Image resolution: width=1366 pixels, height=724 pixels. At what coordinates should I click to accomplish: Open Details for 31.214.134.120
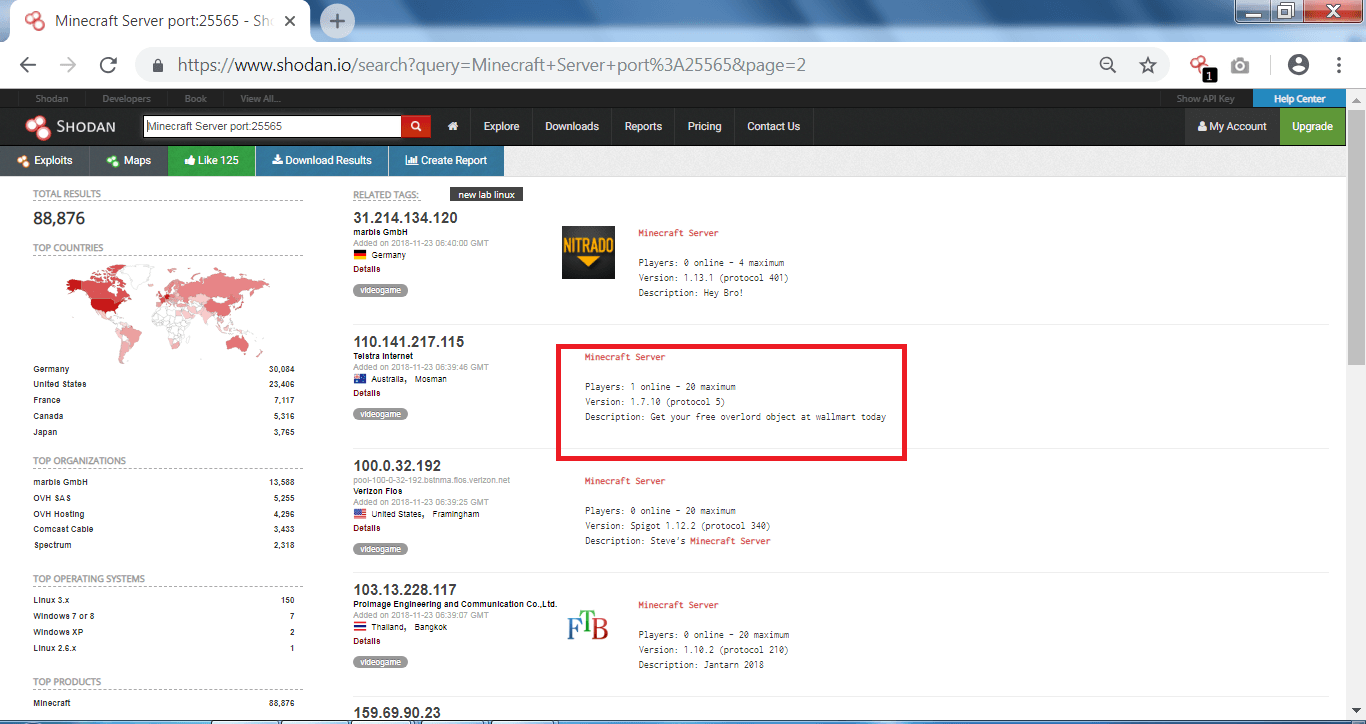tap(367, 269)
